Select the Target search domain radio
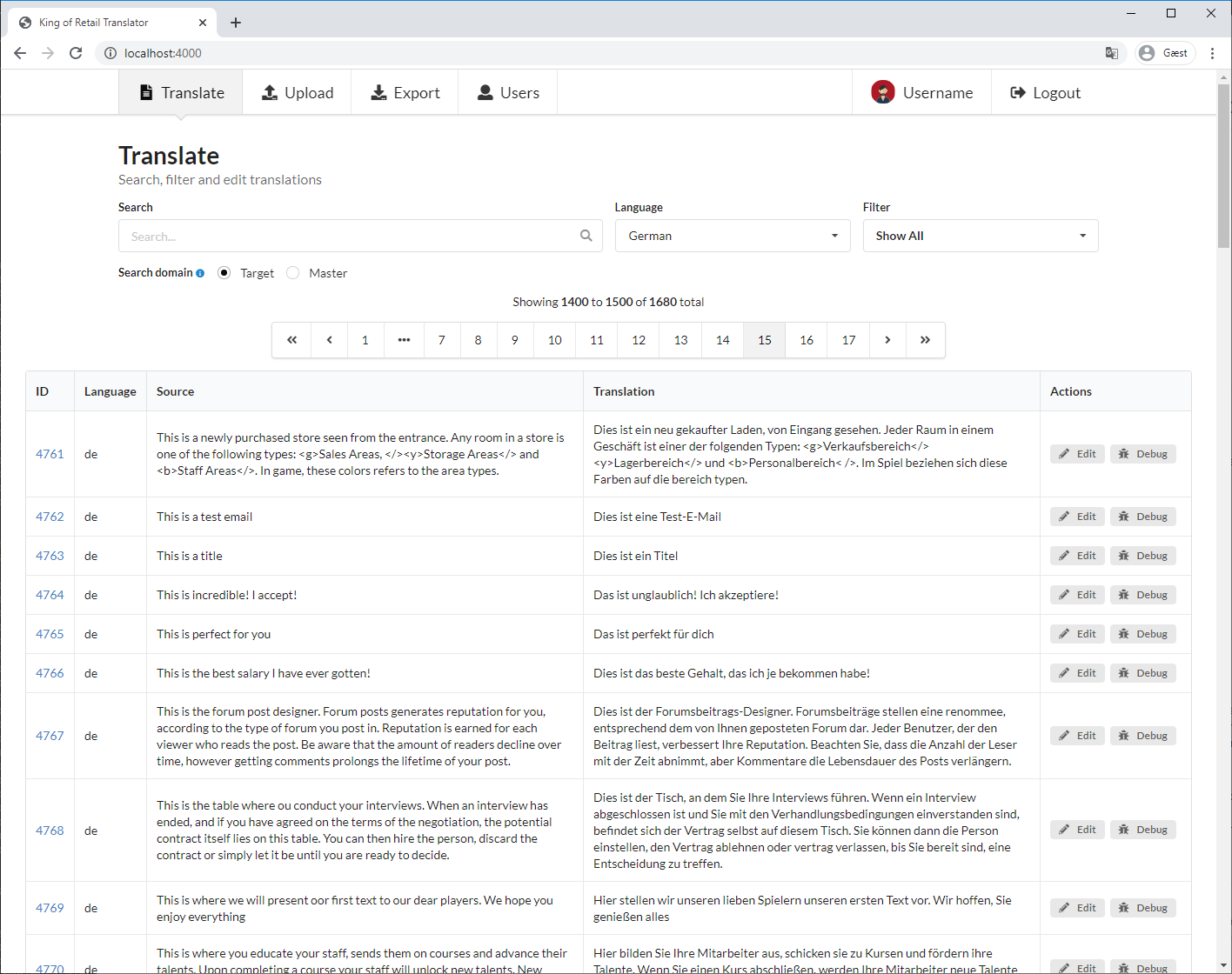Viewport: 1232px width, 974px height. 224,273
